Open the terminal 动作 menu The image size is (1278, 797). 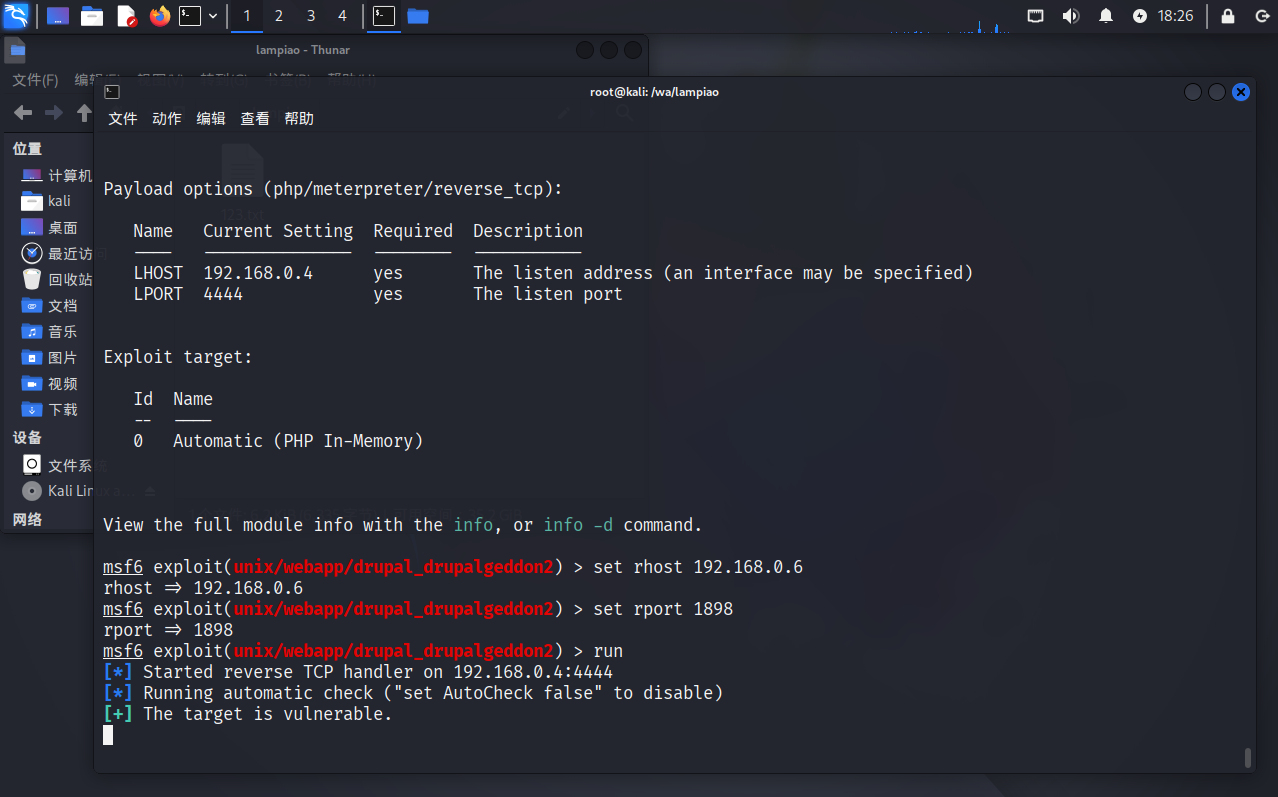[x=167, y=118]
